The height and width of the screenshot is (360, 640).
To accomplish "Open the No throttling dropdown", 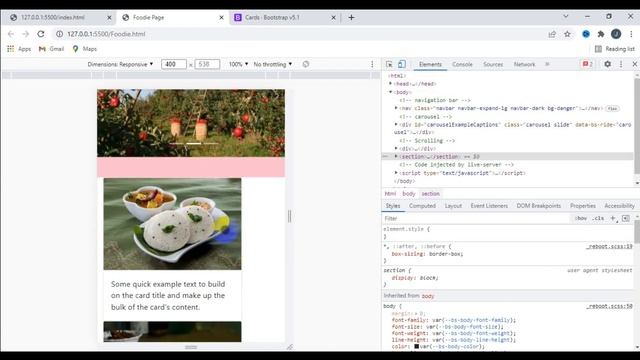I will click(273, 64).
